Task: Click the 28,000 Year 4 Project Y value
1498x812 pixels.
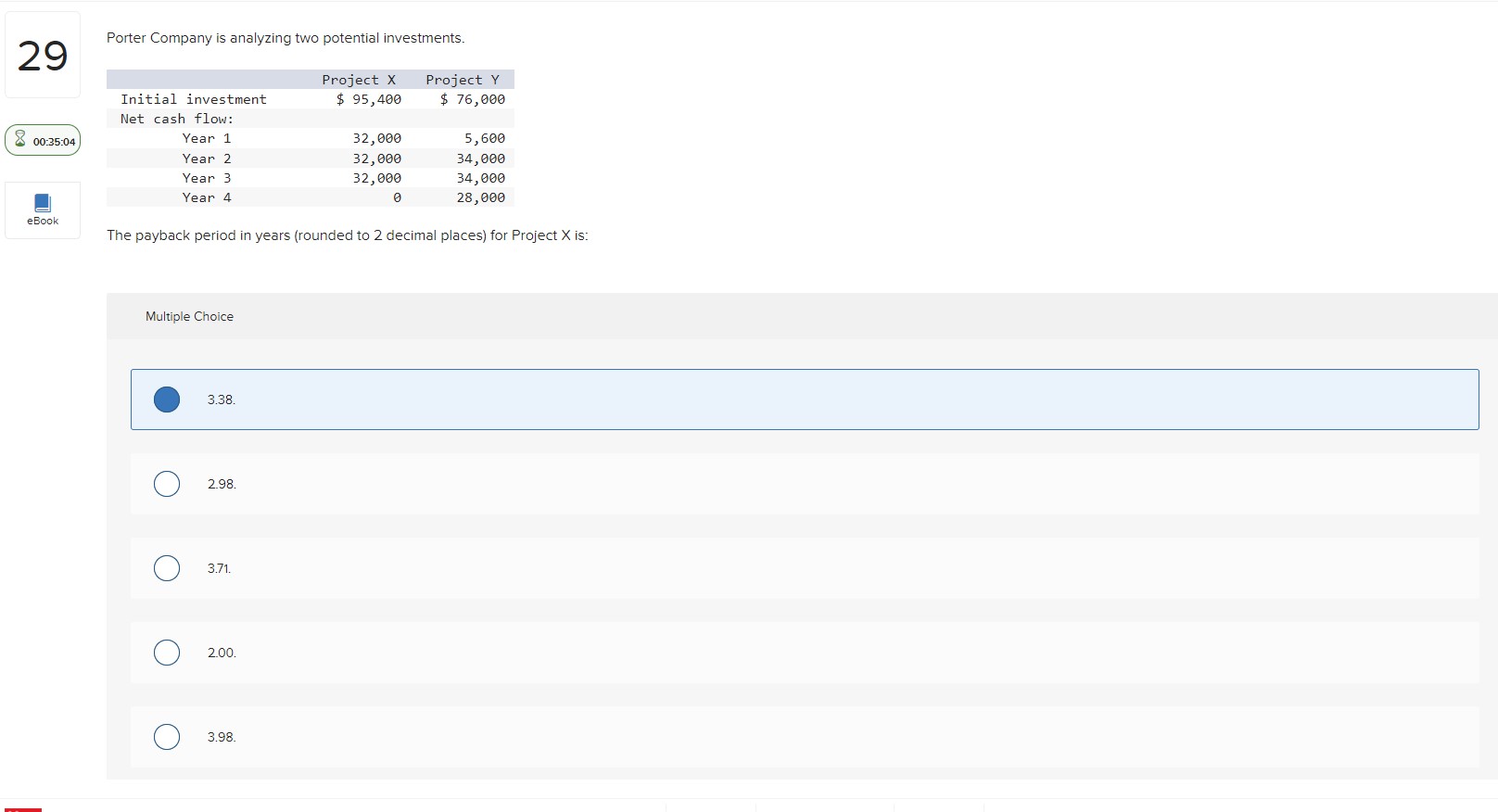Action: point(481,197)
